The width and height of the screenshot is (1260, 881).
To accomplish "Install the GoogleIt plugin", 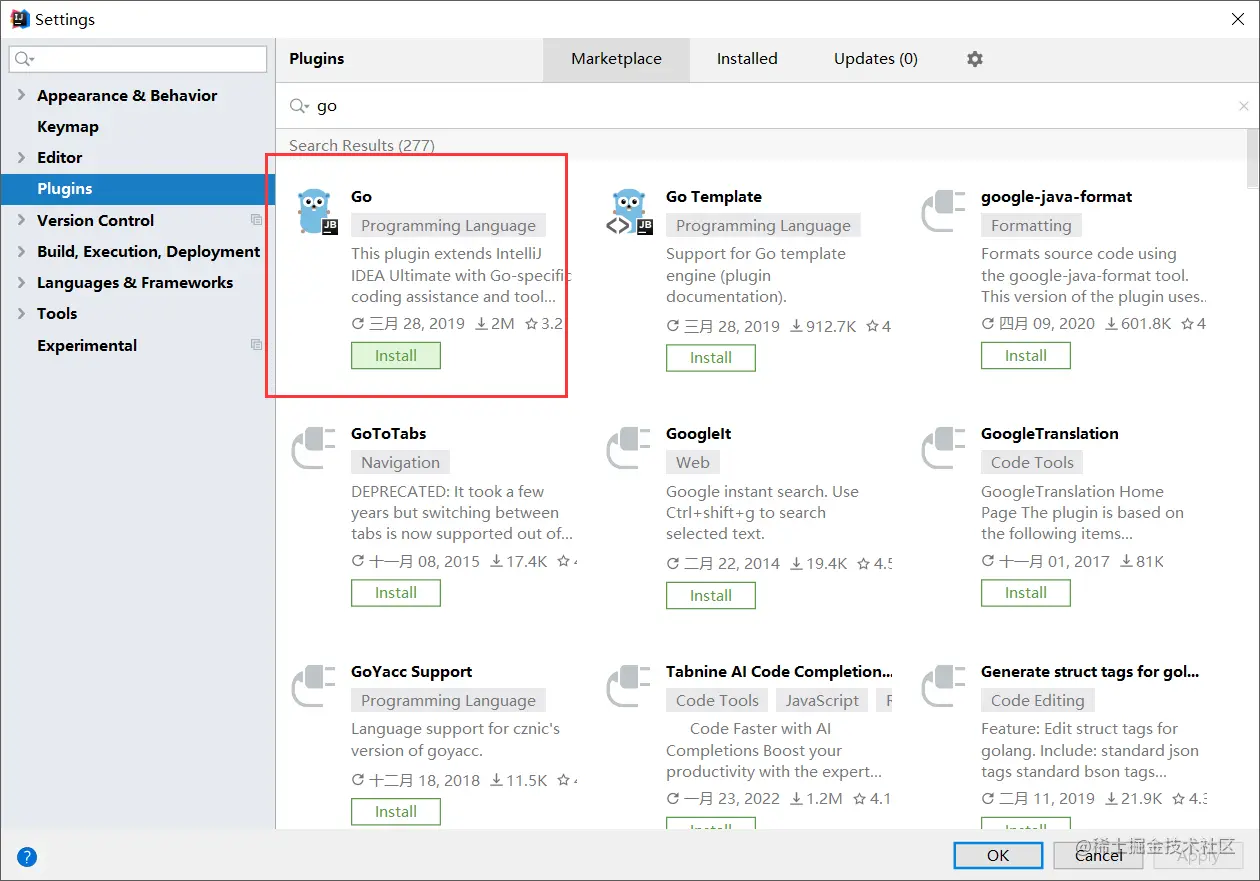I will (x=711, y=596).
